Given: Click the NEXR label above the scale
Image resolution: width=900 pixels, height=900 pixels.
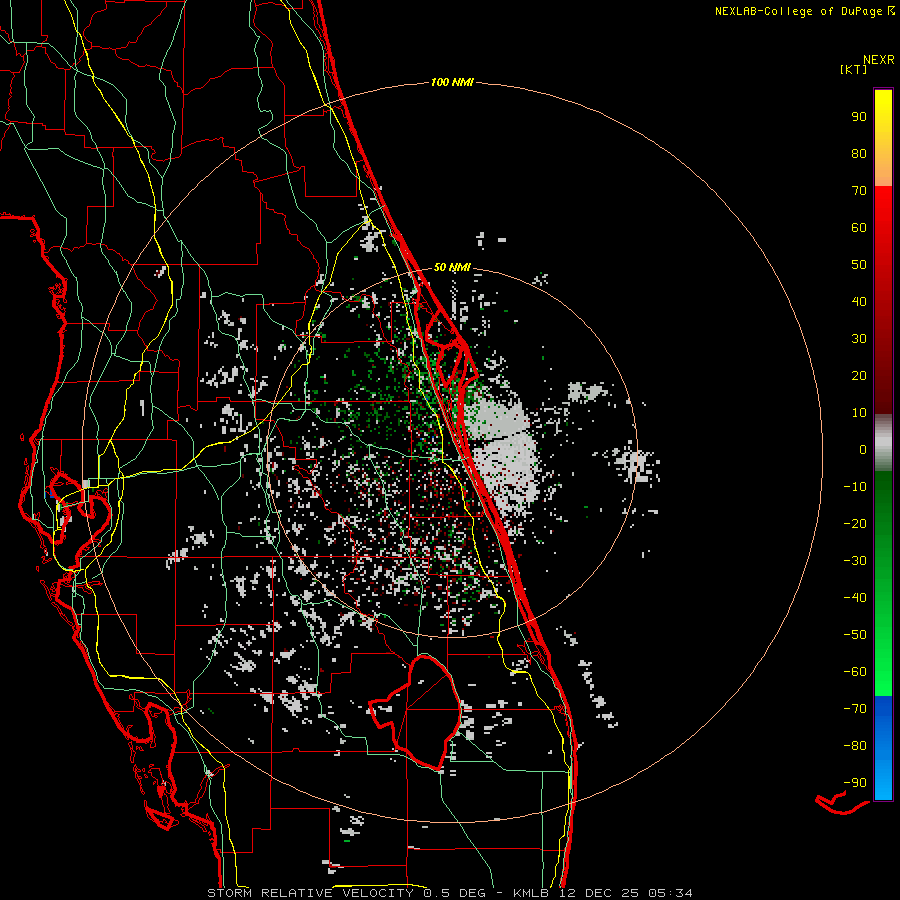Looking at the screenshot, I should pos(878,59).
